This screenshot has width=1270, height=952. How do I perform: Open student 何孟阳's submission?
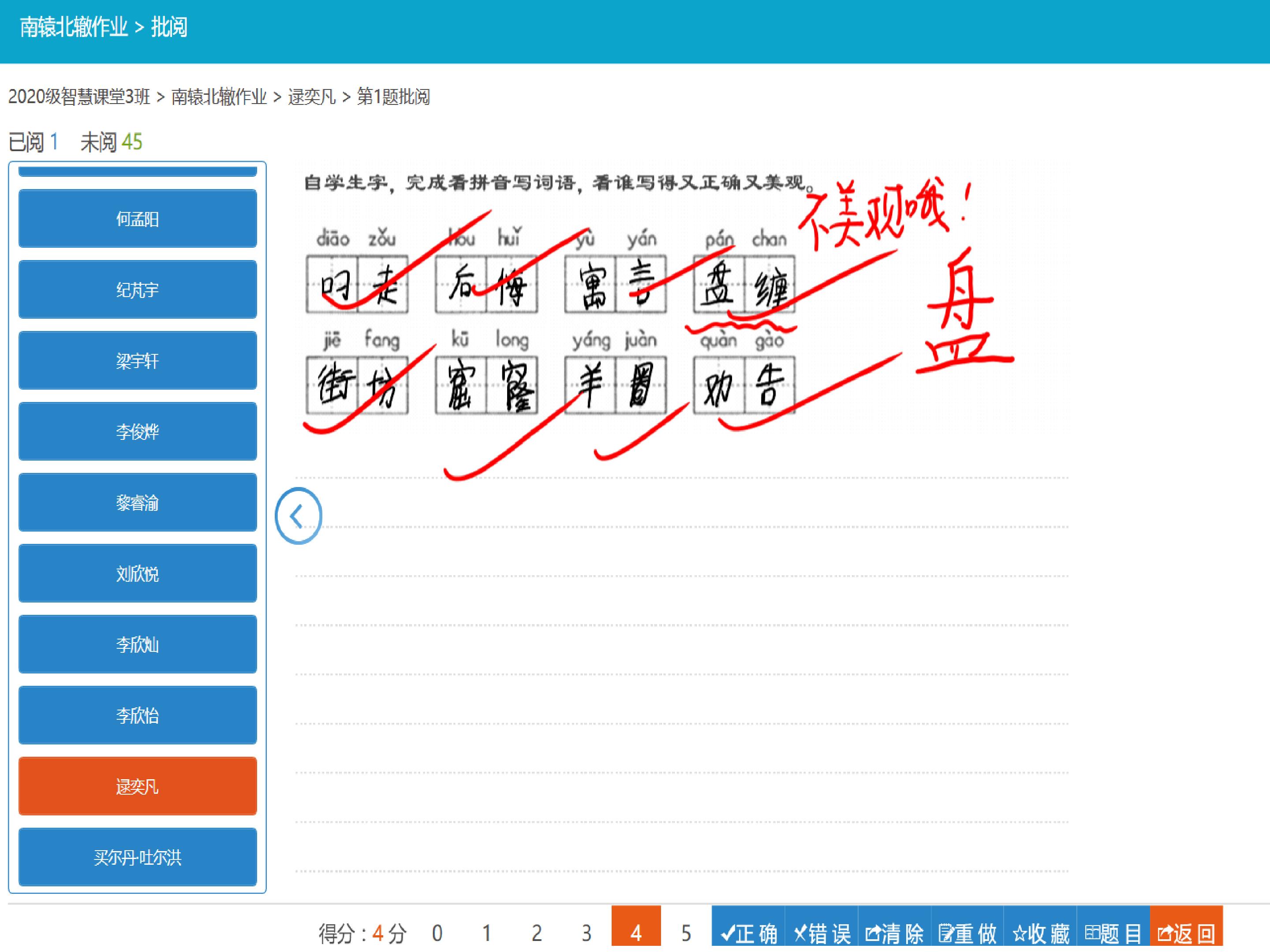click(x=137, y=219)
